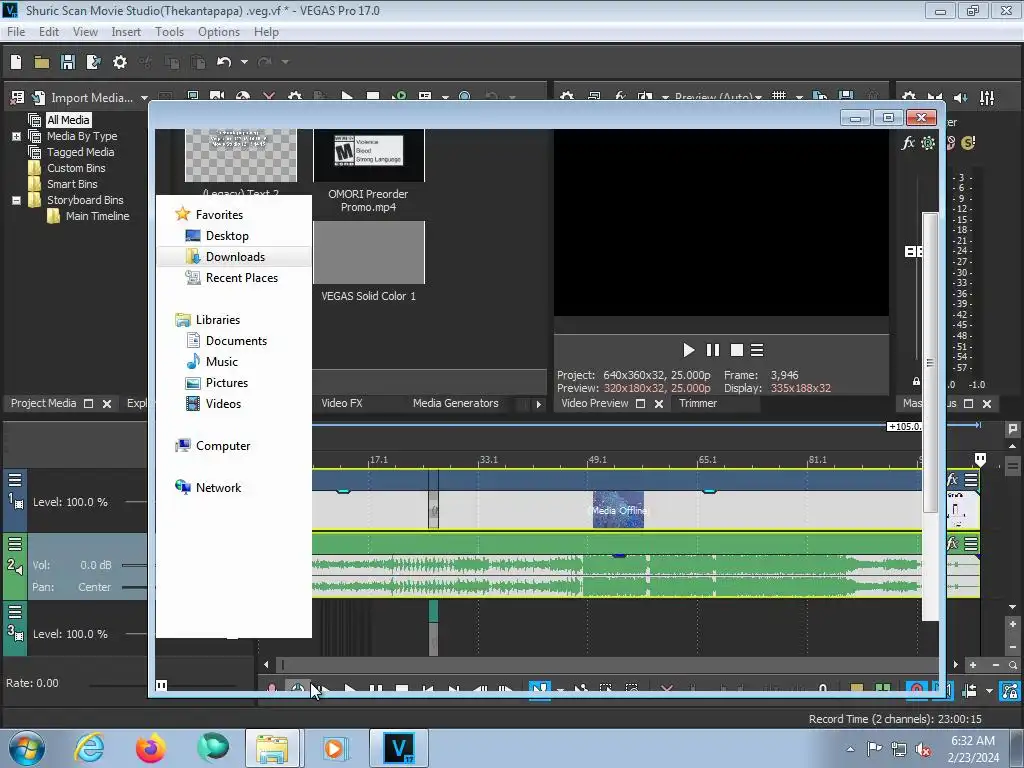Click the marker flag icon above the scrollbar
Image resolution: width=1024 pixels, height=768 pixels.
[x=1013, y=429]
